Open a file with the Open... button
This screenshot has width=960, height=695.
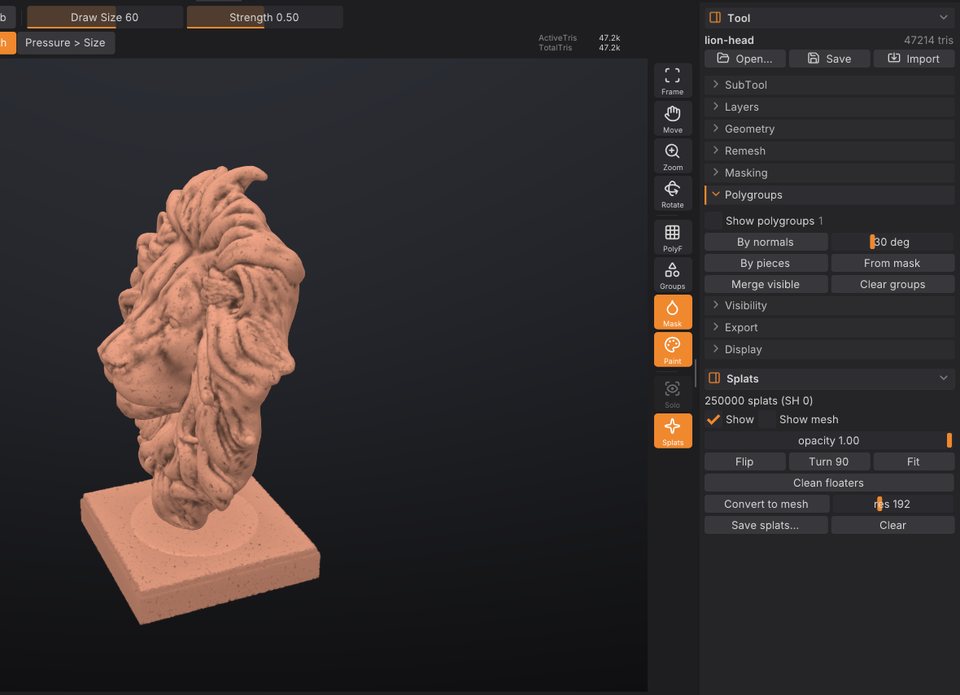click(x=744, y=59)
